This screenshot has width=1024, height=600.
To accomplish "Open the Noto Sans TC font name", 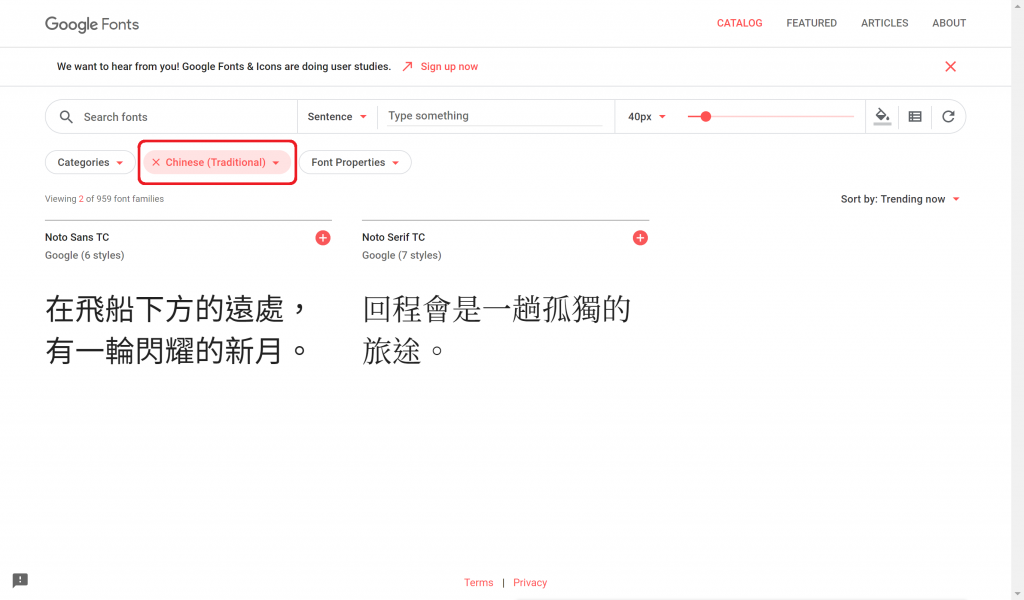I will 77,237.
